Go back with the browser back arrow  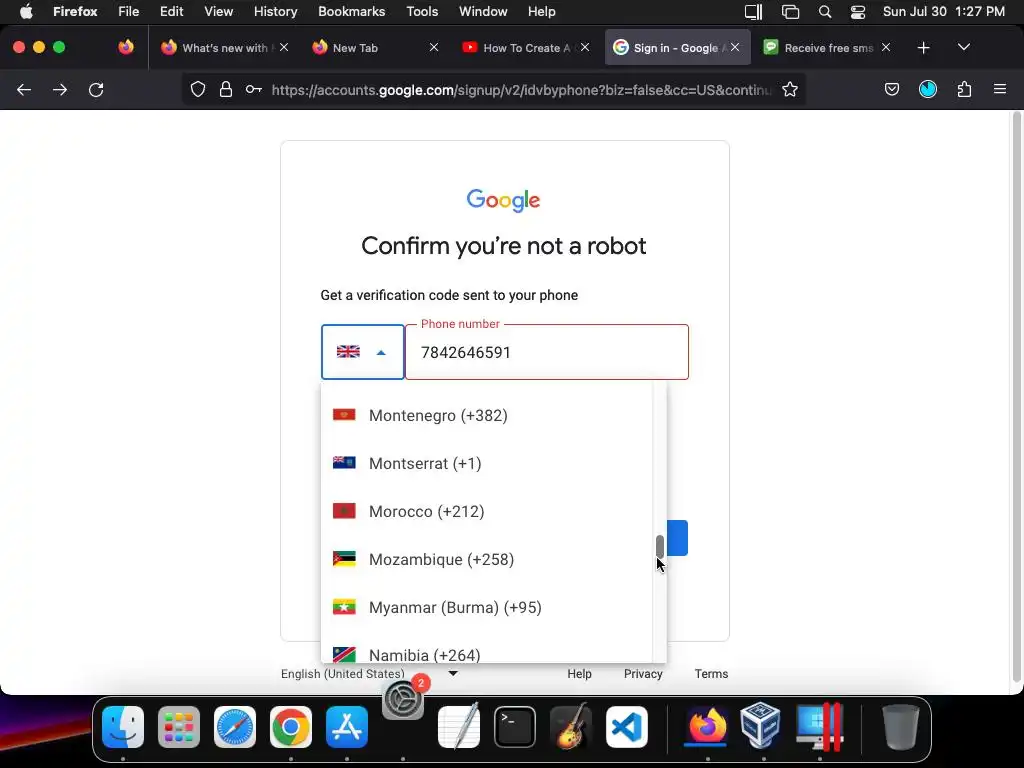pos(24,89)
